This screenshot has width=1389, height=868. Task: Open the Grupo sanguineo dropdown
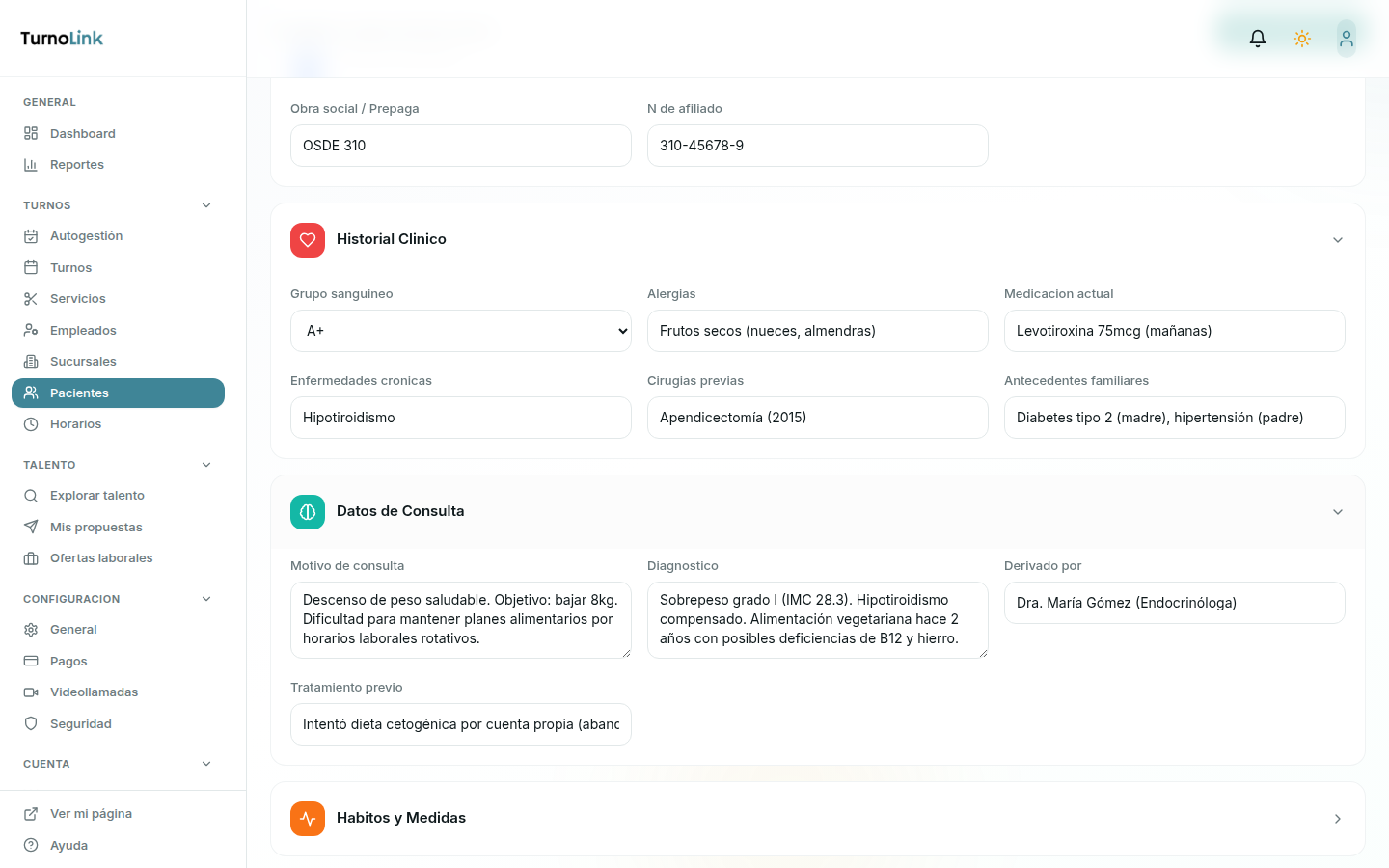[x=460, y=331]
